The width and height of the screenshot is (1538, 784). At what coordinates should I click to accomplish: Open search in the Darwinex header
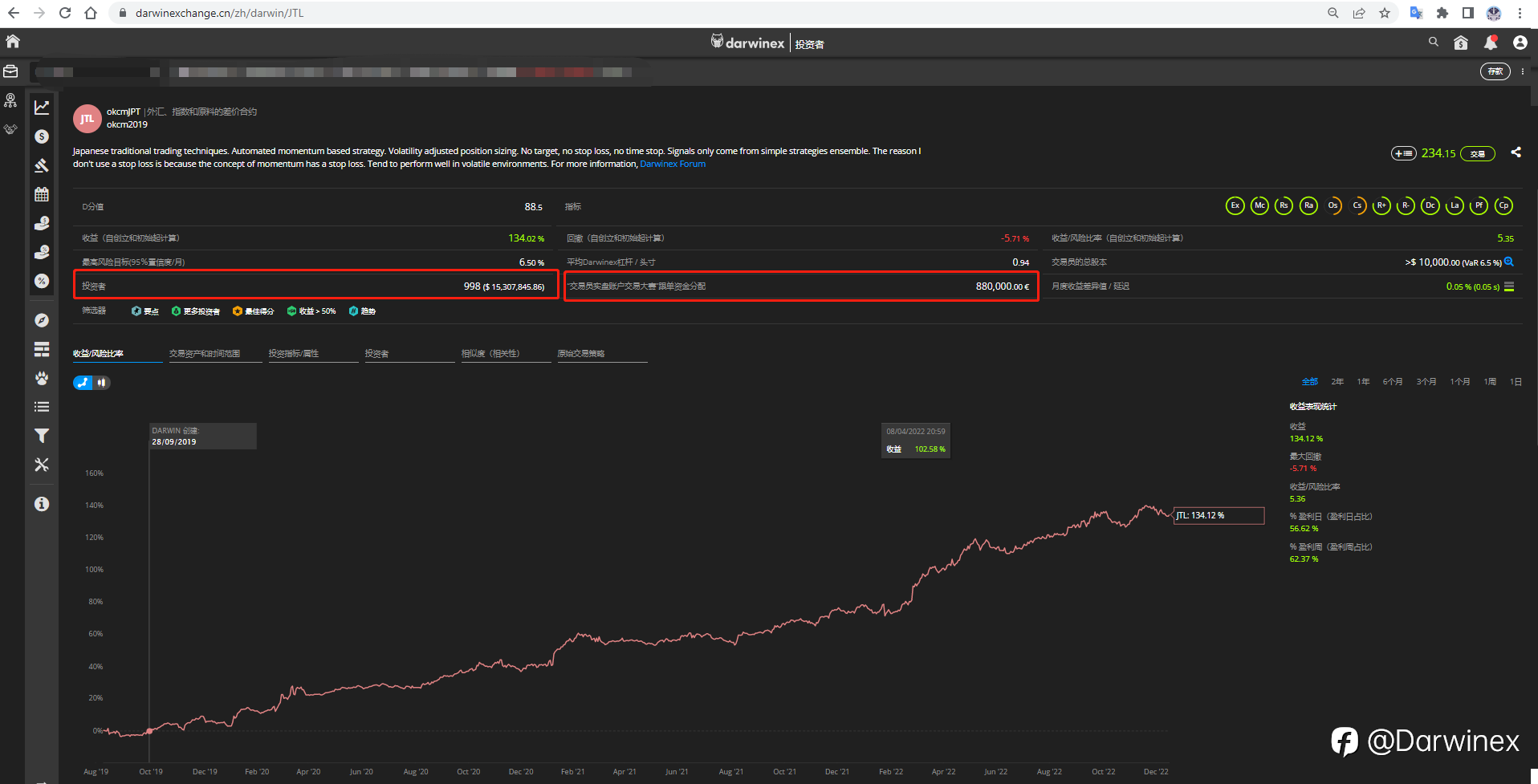1434,42
